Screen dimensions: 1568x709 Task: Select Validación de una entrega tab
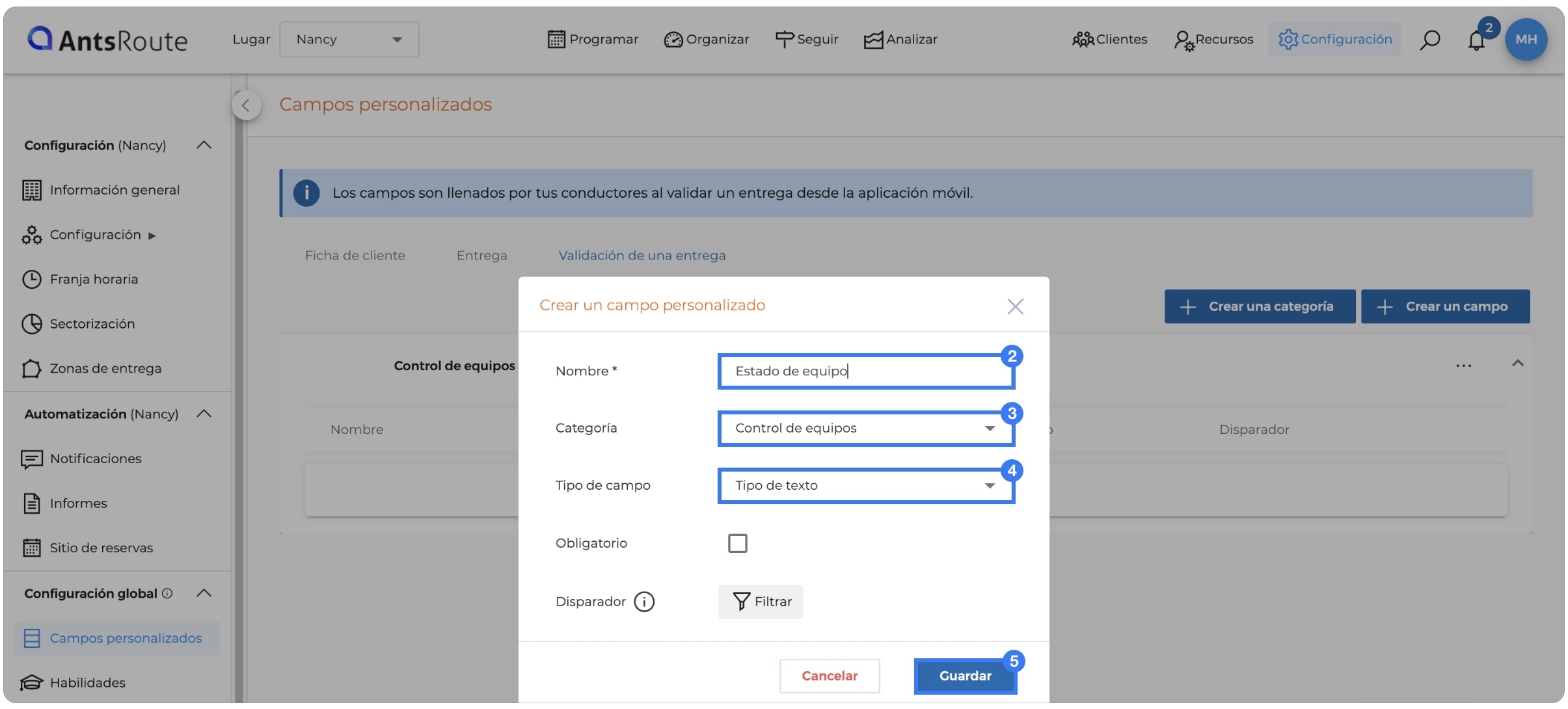642,256
